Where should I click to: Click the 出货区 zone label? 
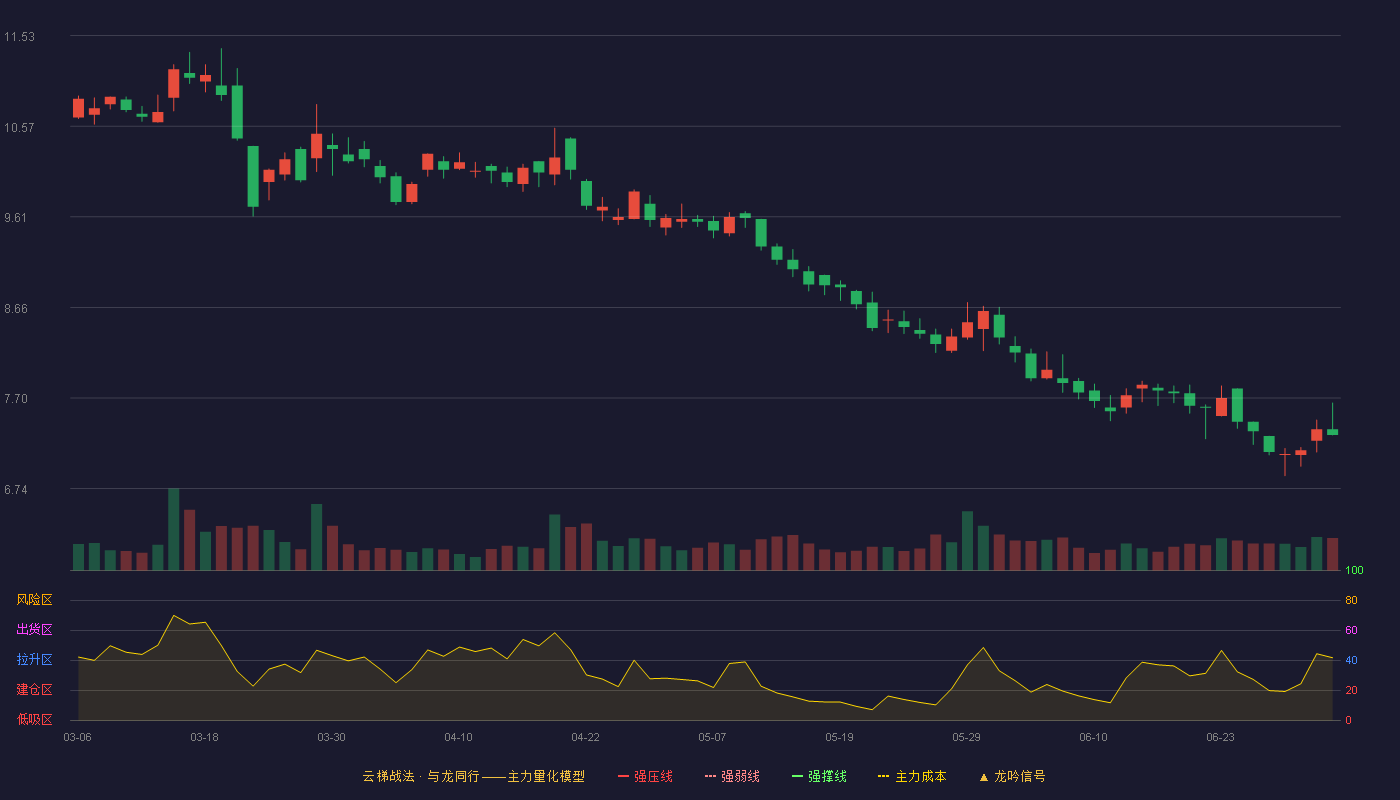click(34, 630)
